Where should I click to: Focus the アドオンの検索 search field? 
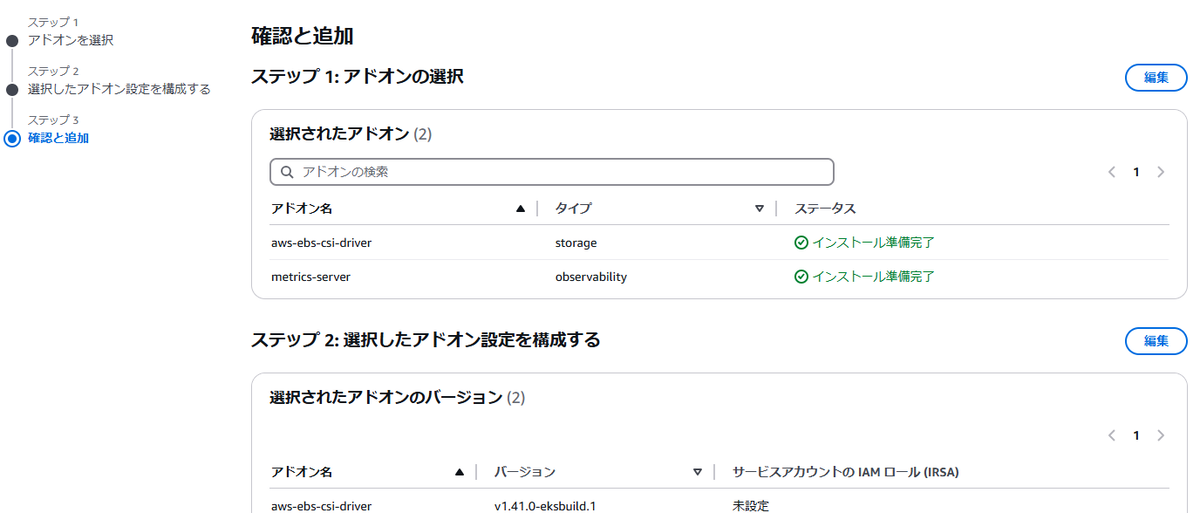click(552, 172)
